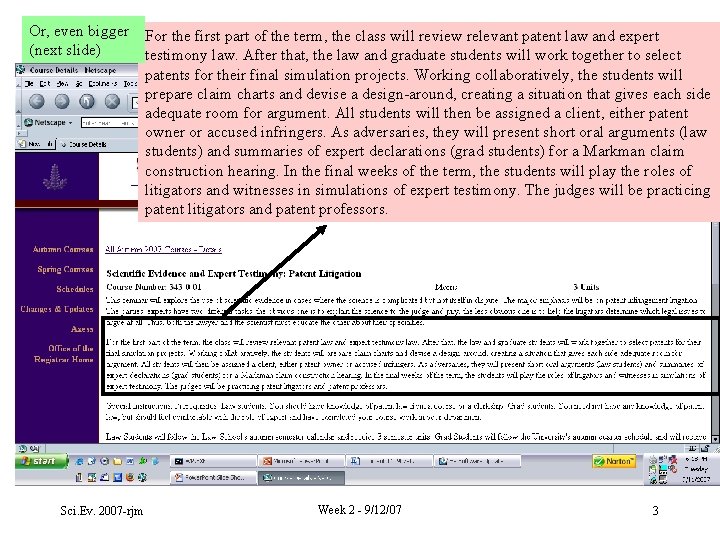
Task: Click the 3 Units text
Action: (x=586, y=287)
